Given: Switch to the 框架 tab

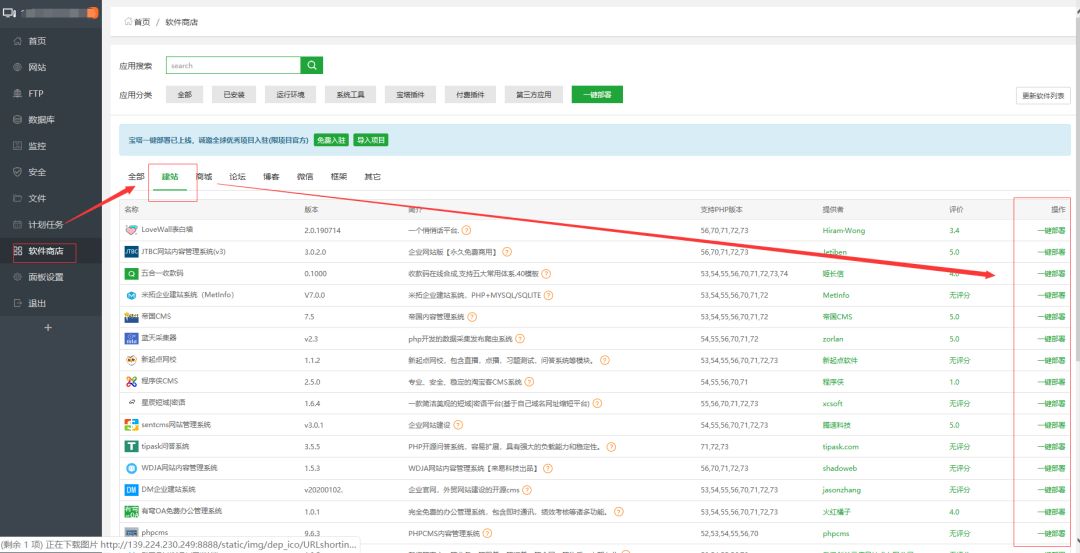Looking at the screenshot, I should point(339,177).
